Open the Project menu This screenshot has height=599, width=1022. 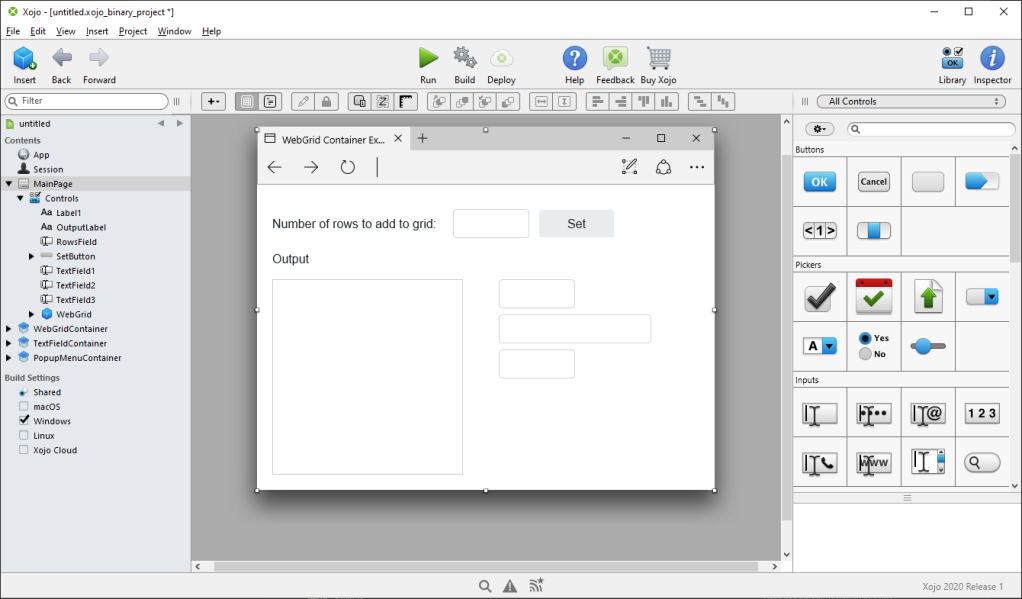point(132,31)
